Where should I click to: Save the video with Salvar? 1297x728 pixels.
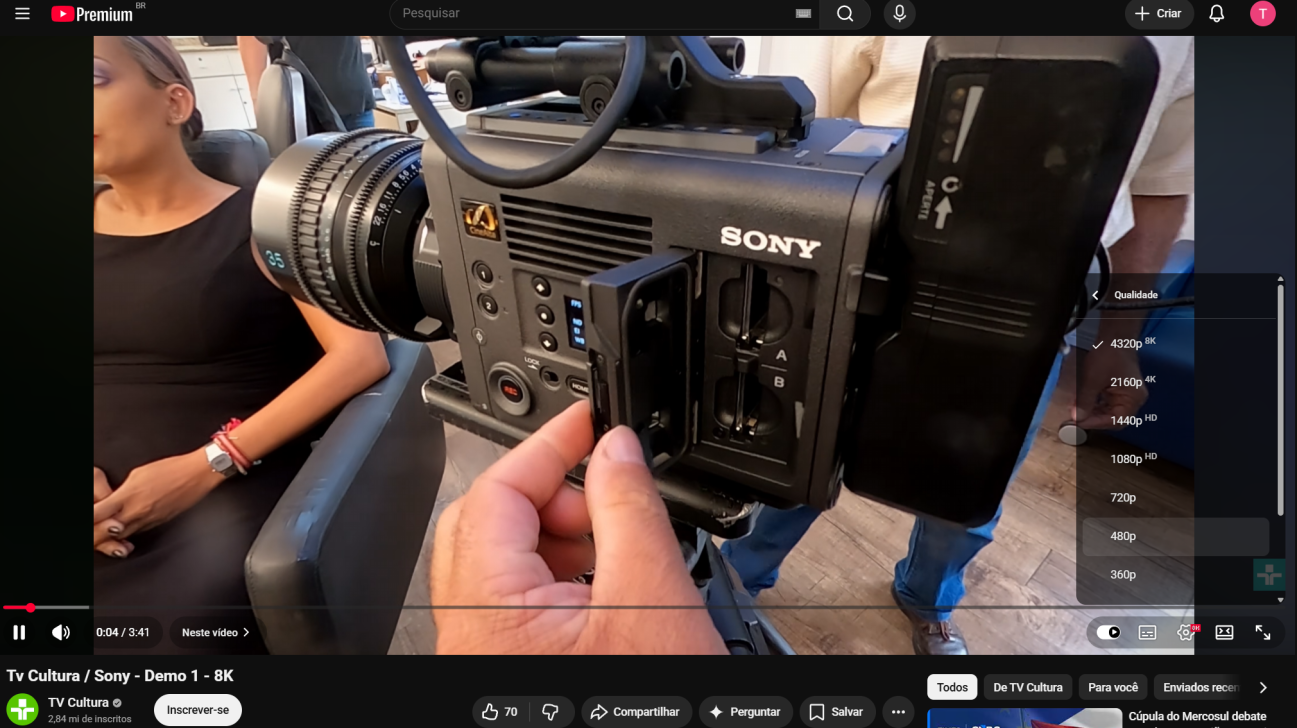coord(836,712)
